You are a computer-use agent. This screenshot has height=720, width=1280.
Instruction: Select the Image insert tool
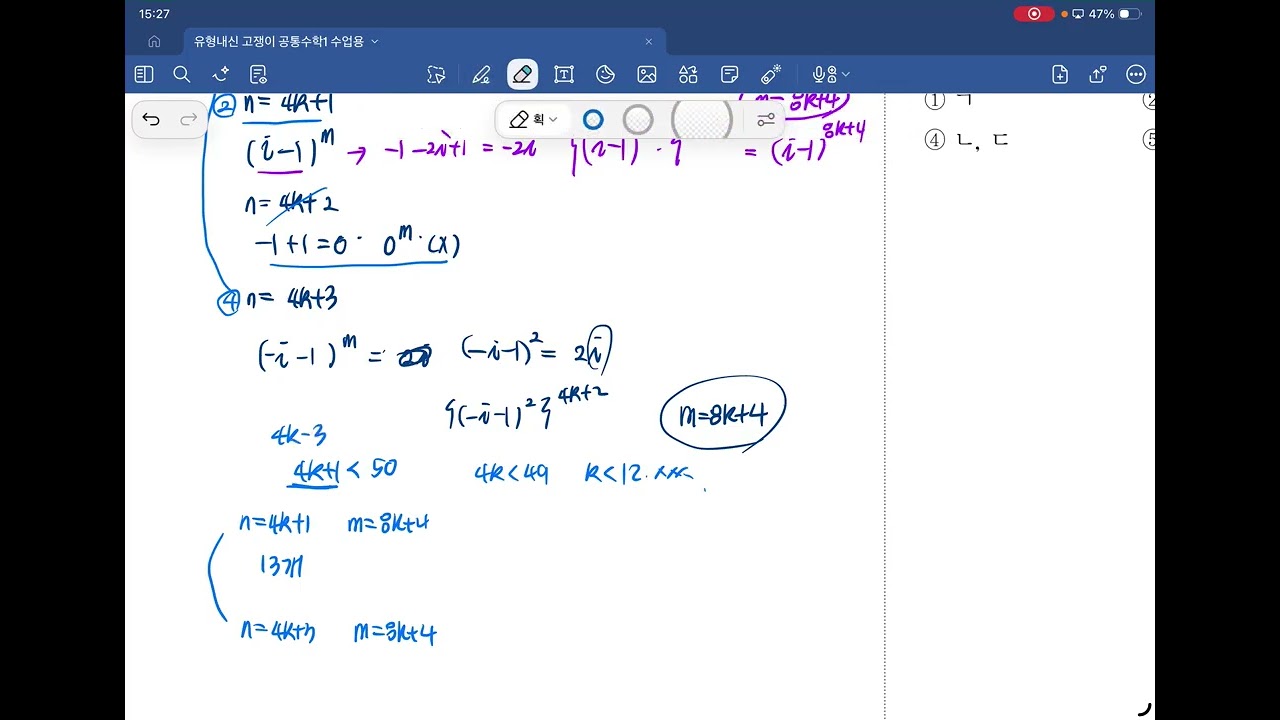click(647, 74)
